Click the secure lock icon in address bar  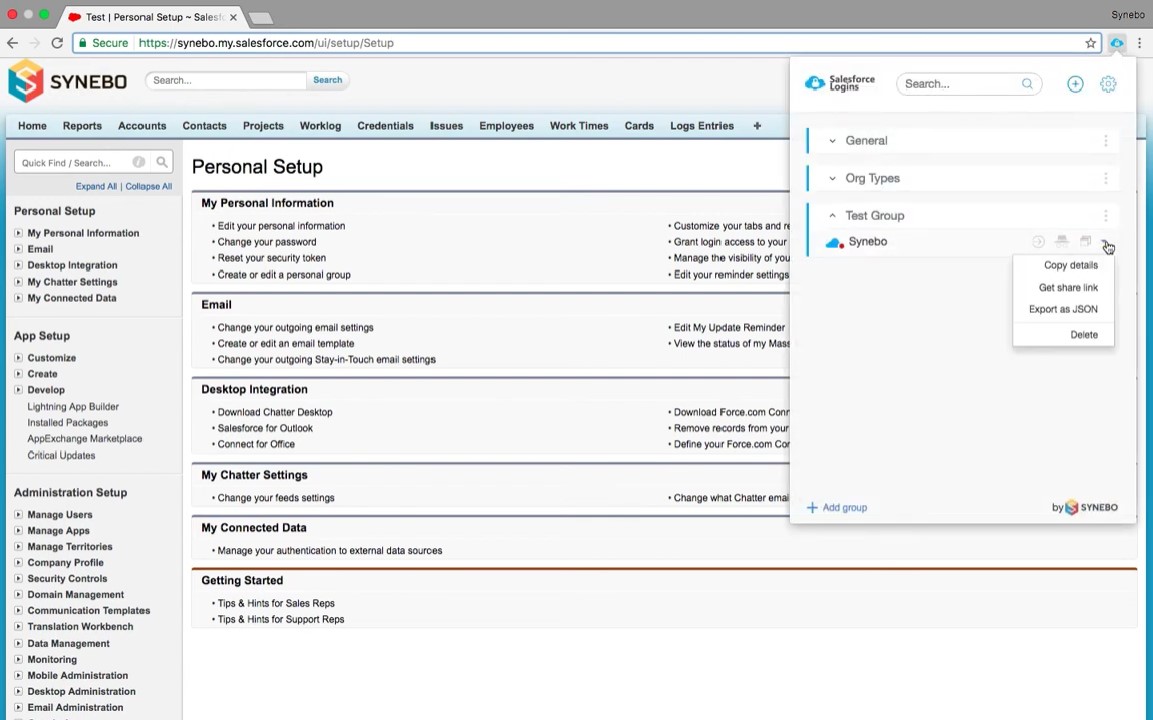(x=83, y=43)
